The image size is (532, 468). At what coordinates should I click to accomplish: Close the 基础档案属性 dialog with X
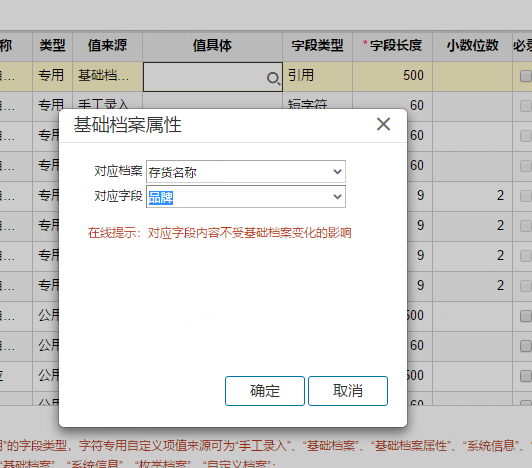click(x=383, y=124)
